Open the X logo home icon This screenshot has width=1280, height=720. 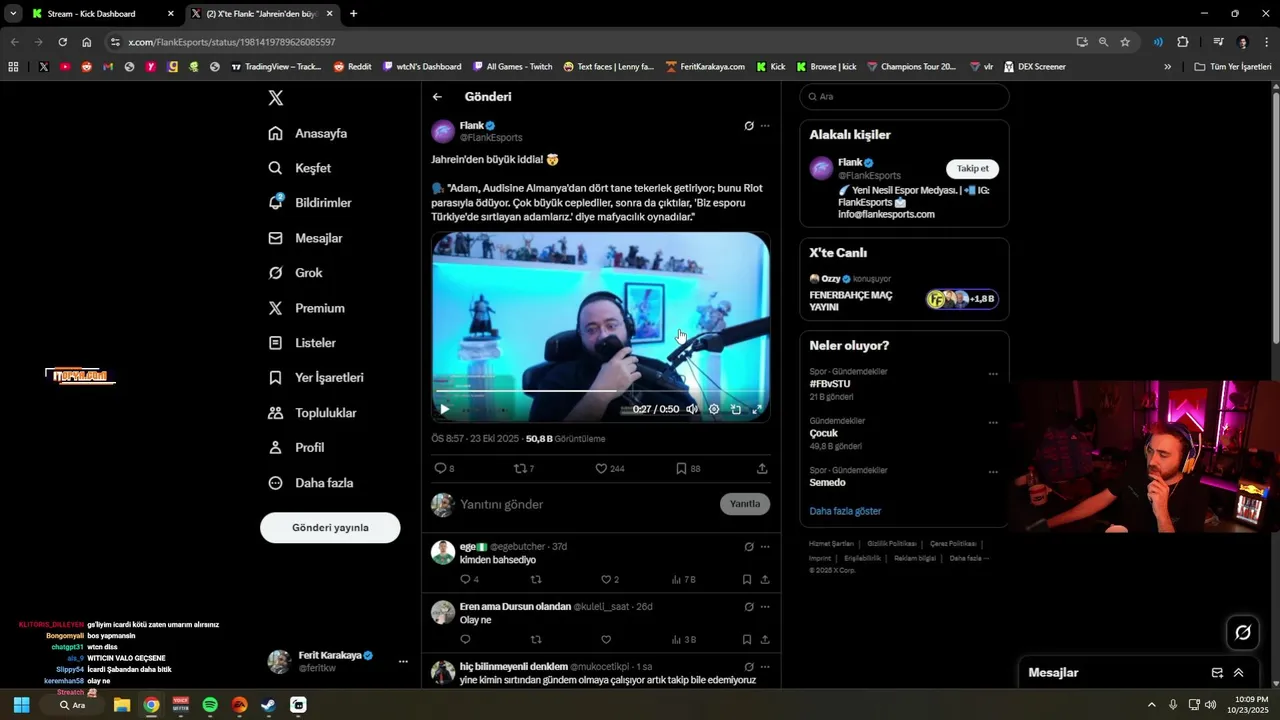click(276, 97)
